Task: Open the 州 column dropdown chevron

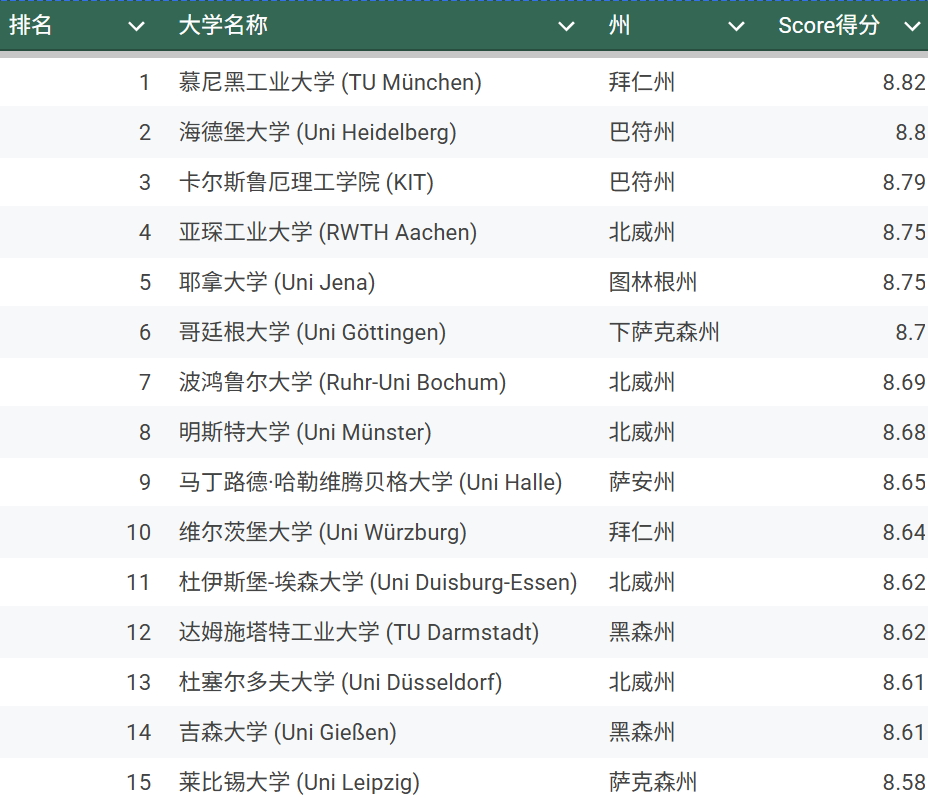Action: pos(737,27)
